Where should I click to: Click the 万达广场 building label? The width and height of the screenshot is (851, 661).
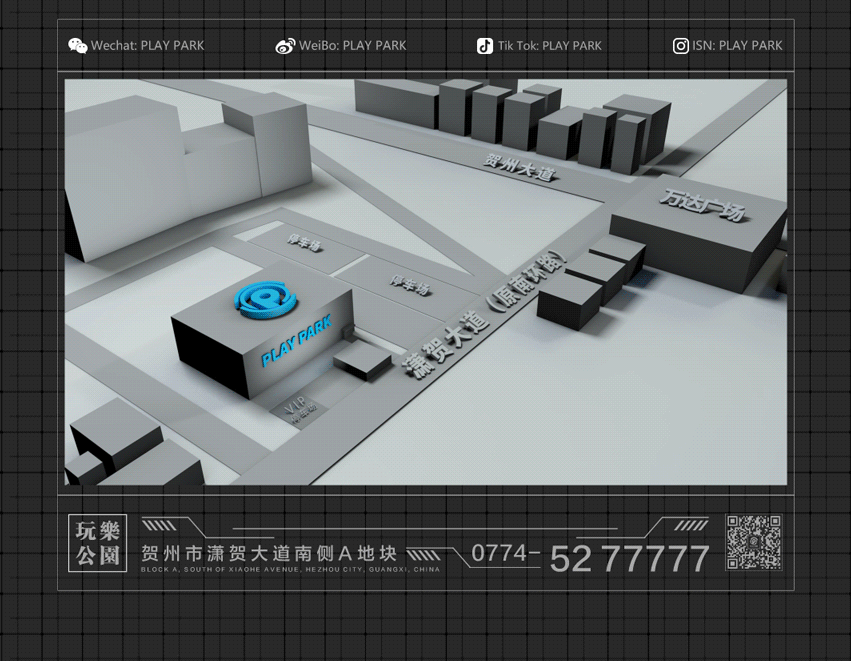(x=703, y=205)
